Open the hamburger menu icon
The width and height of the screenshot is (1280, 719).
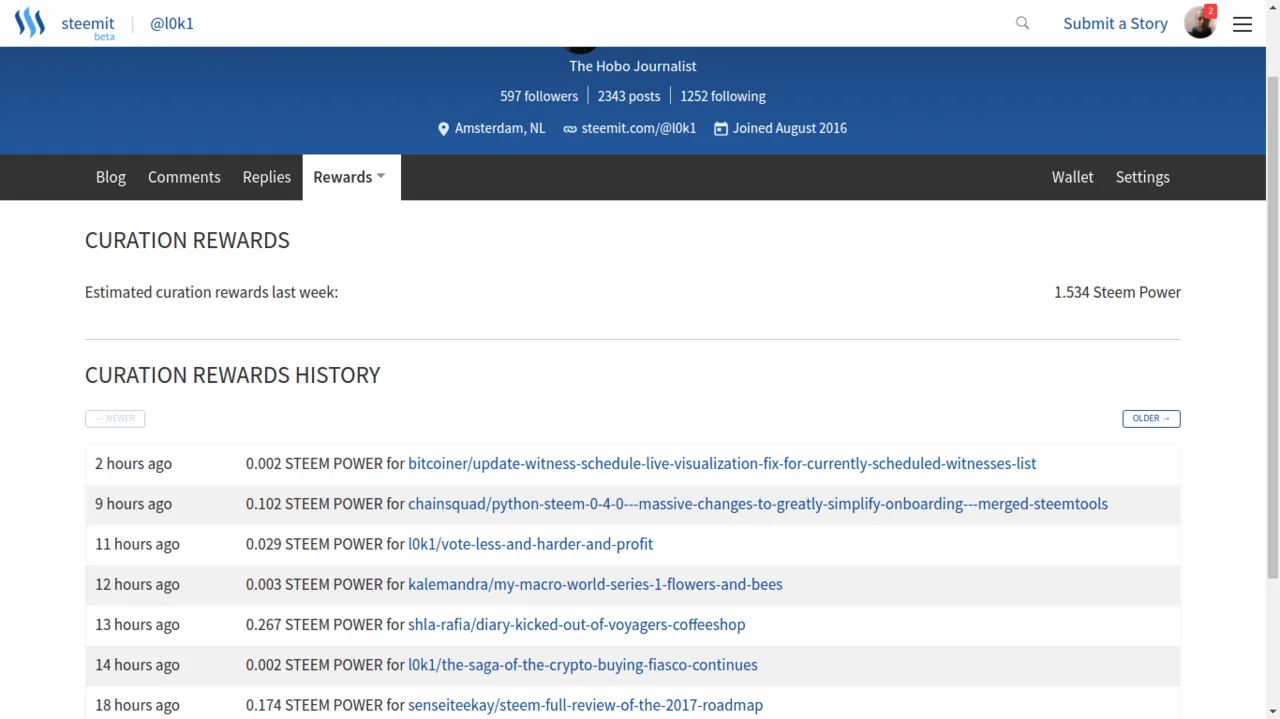click(1242, 24)
